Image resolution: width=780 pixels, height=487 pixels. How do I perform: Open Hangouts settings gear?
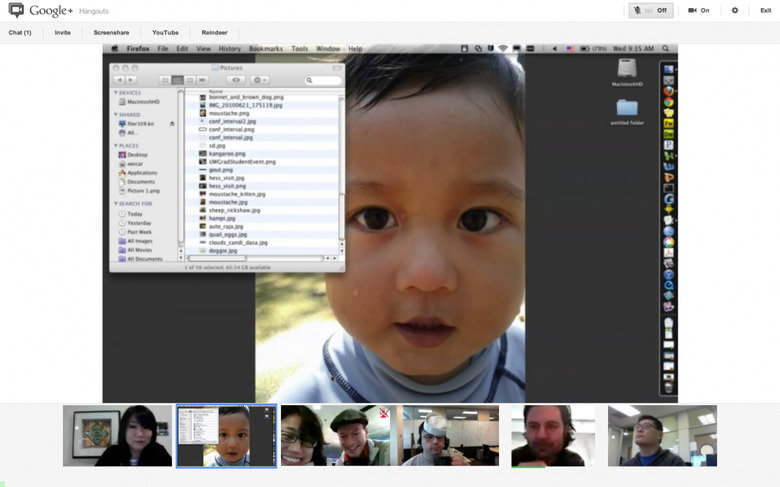point(735,10)
